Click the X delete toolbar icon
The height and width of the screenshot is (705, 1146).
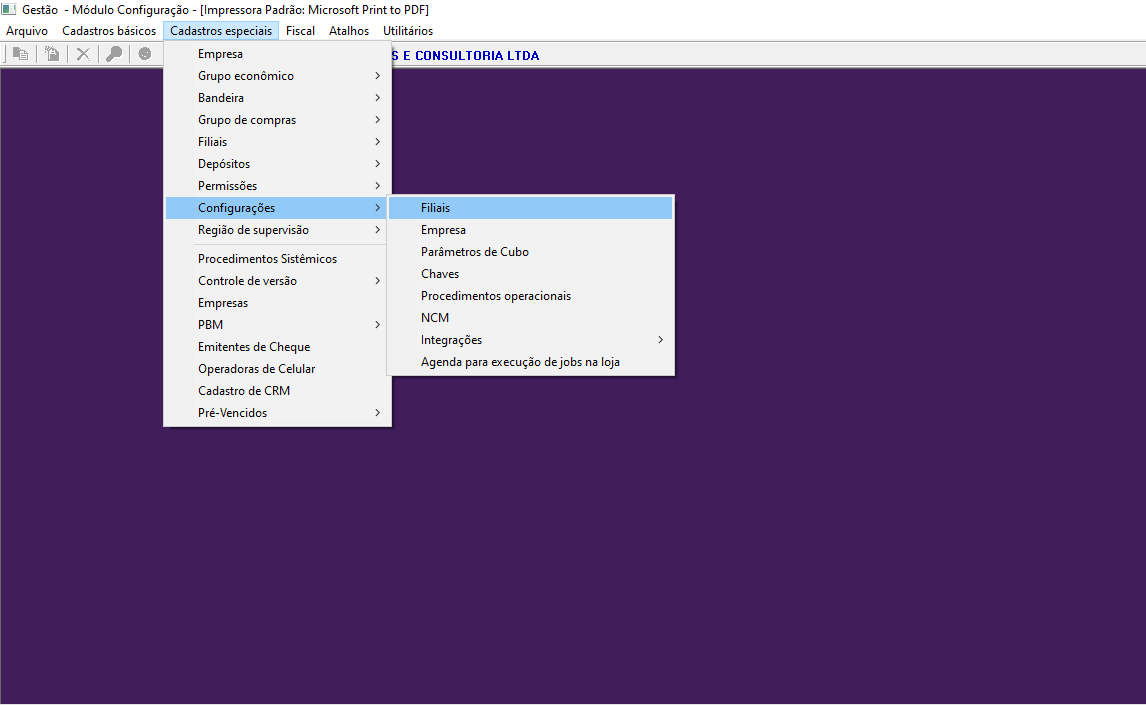(83, 54)
